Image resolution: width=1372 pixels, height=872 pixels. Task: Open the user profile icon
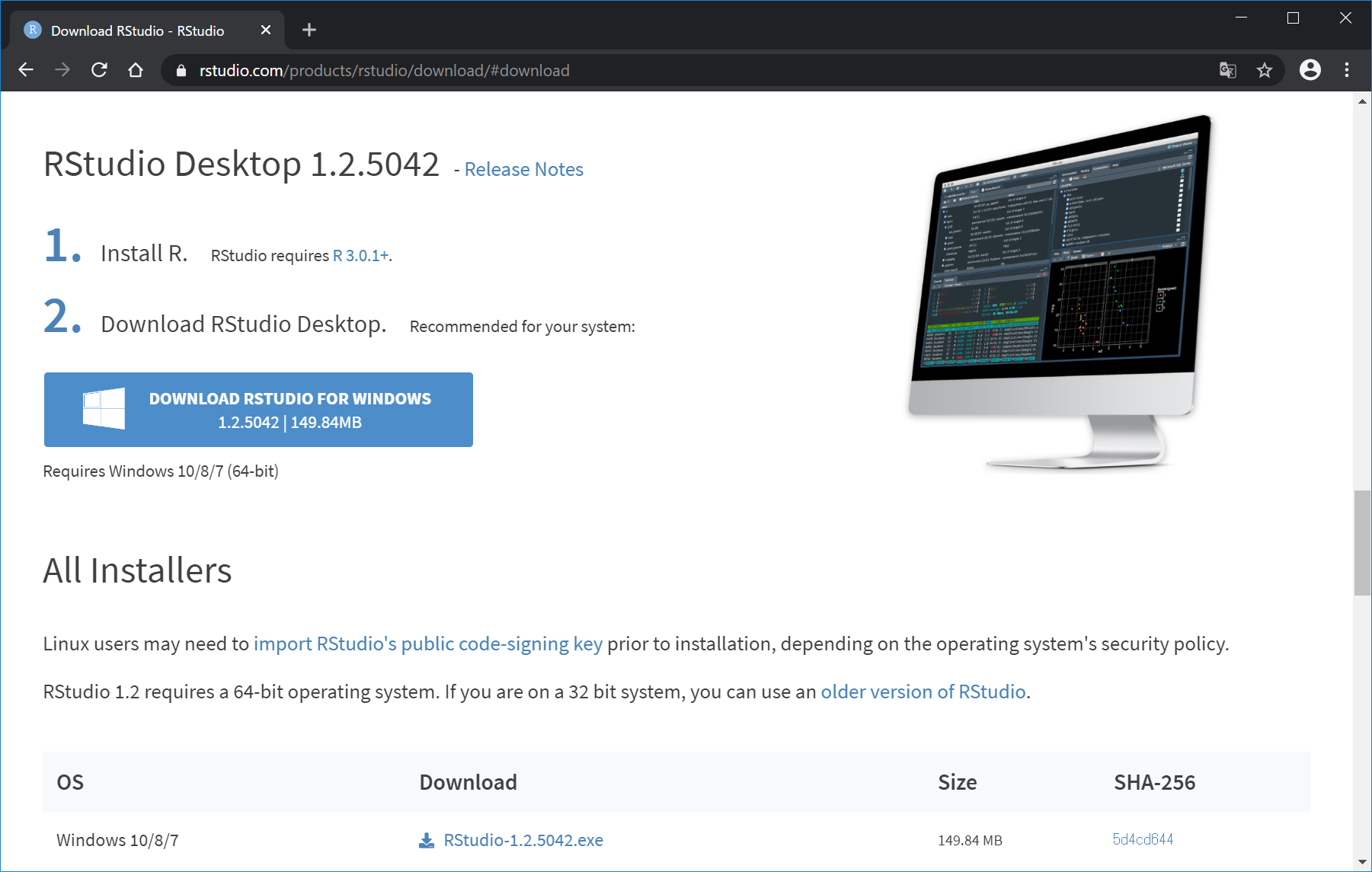(x=1310, y=70)
